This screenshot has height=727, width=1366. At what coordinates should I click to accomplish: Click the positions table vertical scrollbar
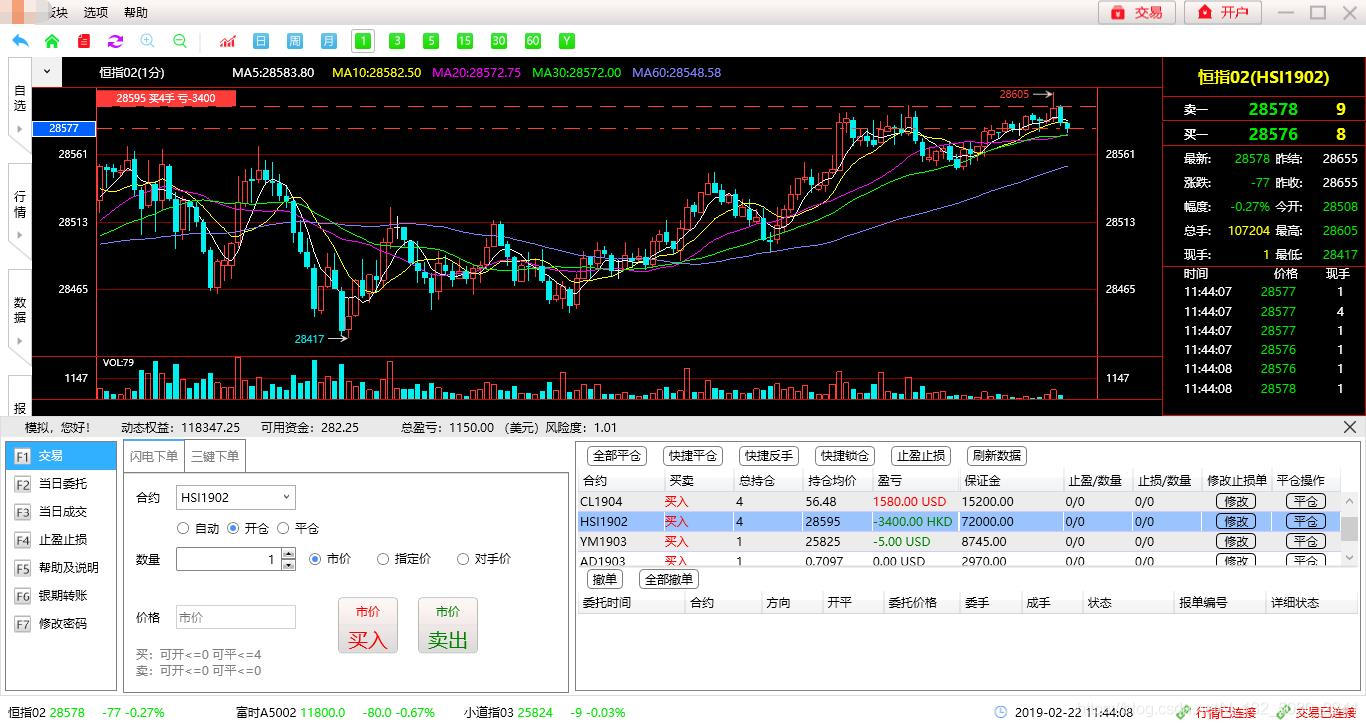(1349, 529)
